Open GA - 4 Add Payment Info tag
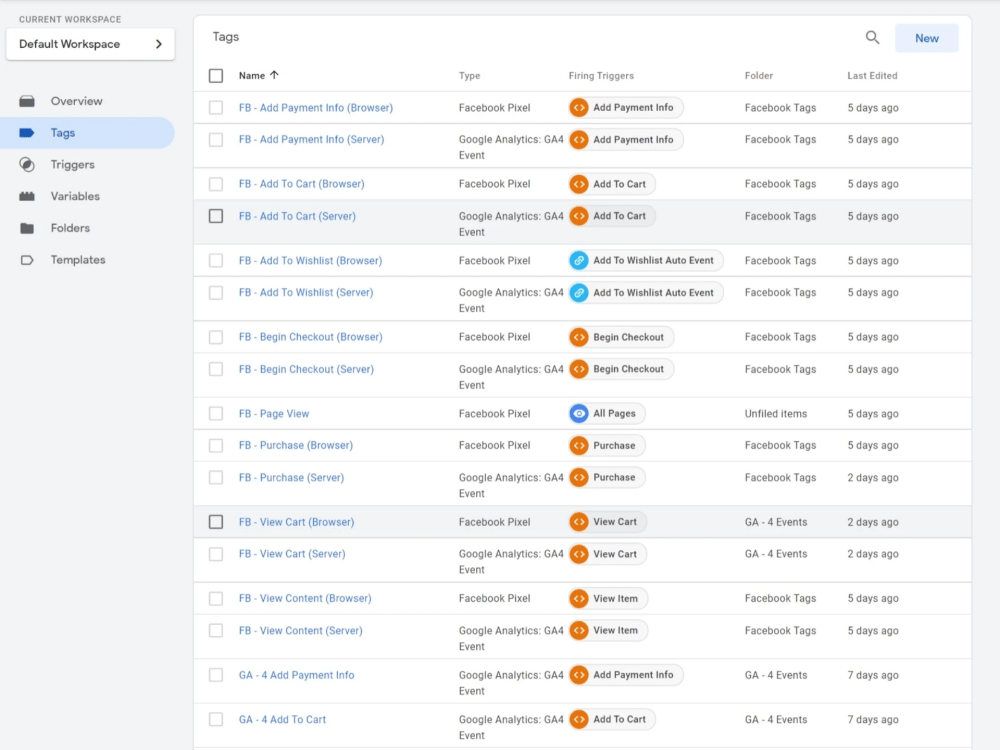Viewport: 1000px width, 750px height. pyautogui.click(x=297, y=675)
